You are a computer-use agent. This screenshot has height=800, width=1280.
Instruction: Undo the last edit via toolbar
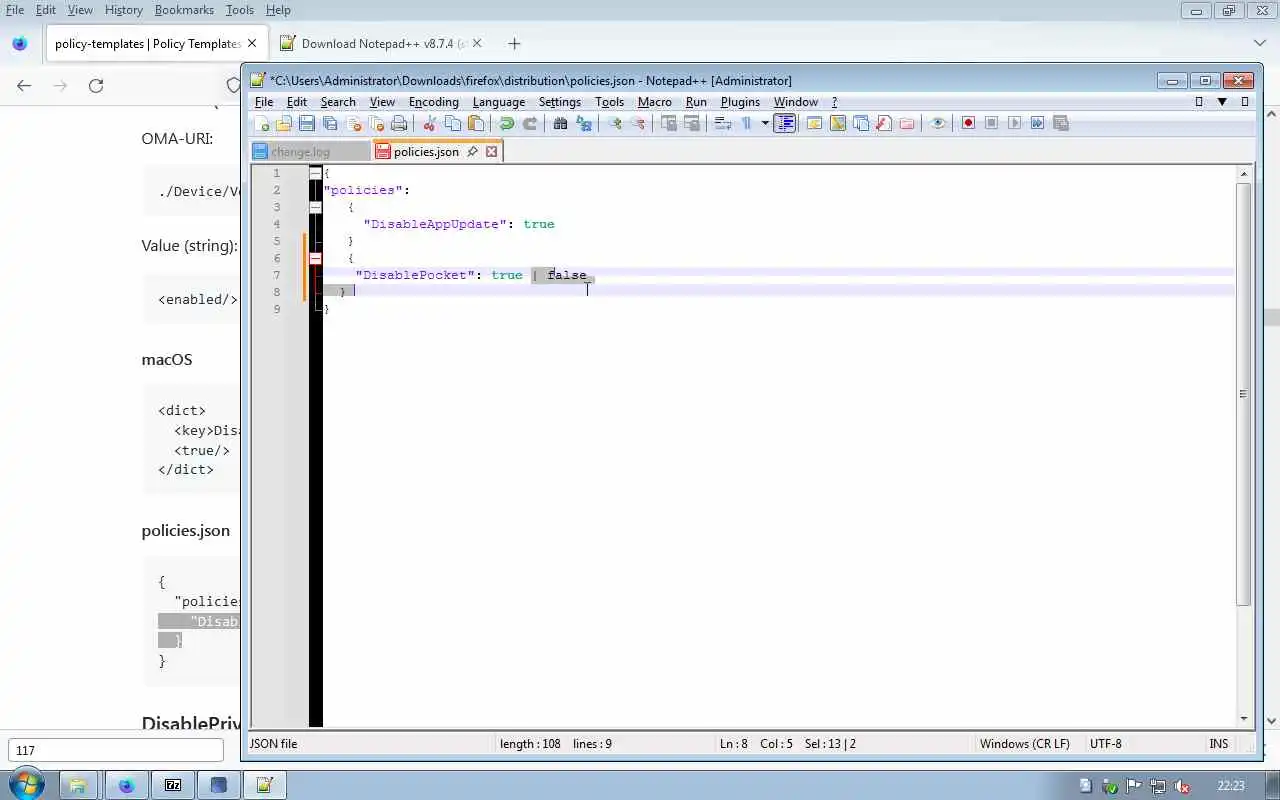tap(507, 123)
